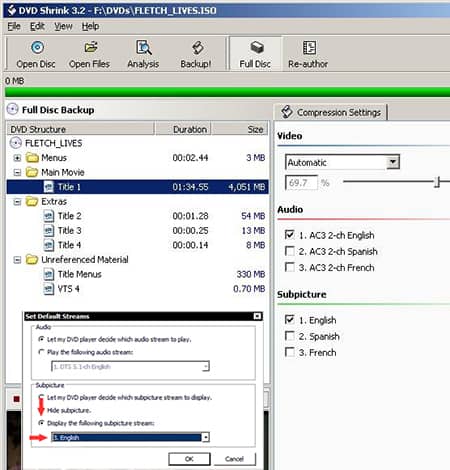Expand the Menus folder
The width and height of the screenshot is (450, 470).
[x=17, y=158]
